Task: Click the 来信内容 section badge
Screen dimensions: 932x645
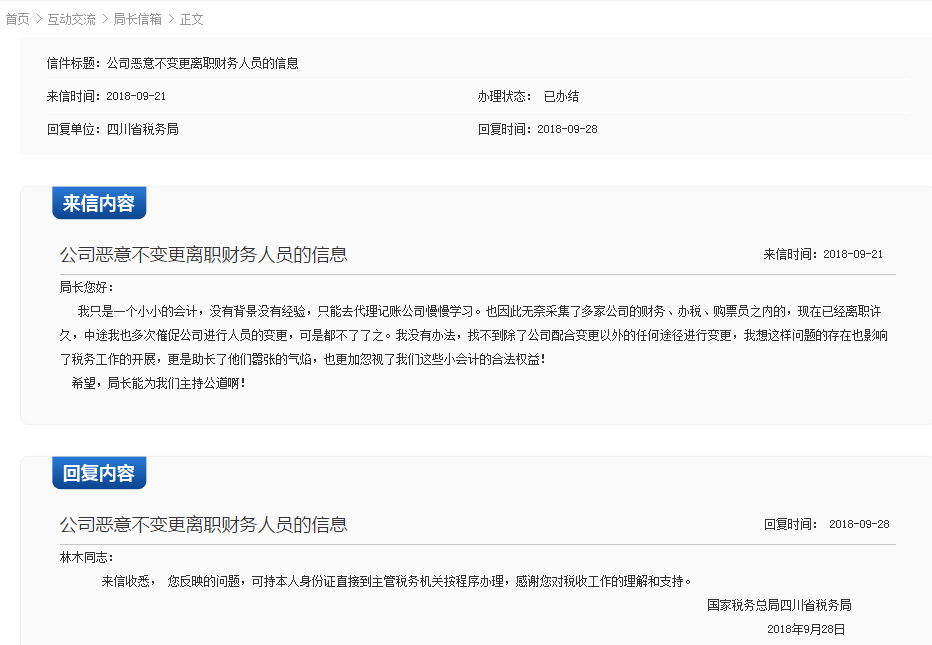Action: (x=99, y=203)
